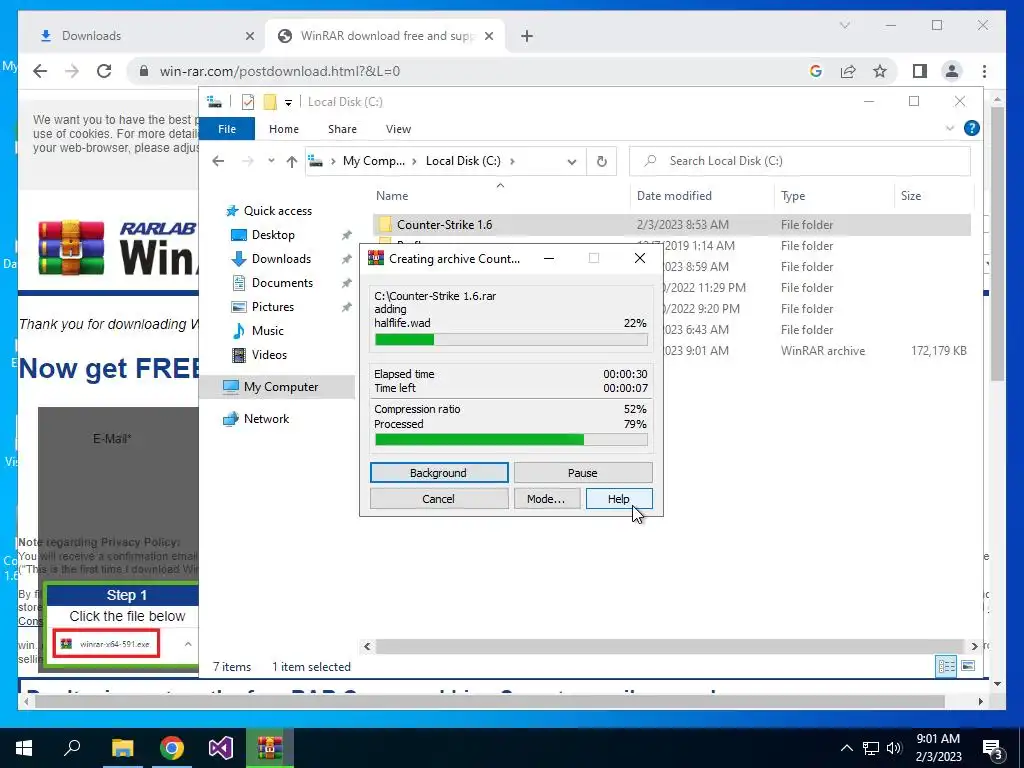Screen dimensions: 1024x768
Task: Open Windows Start menu
Action: pos(24,748)
